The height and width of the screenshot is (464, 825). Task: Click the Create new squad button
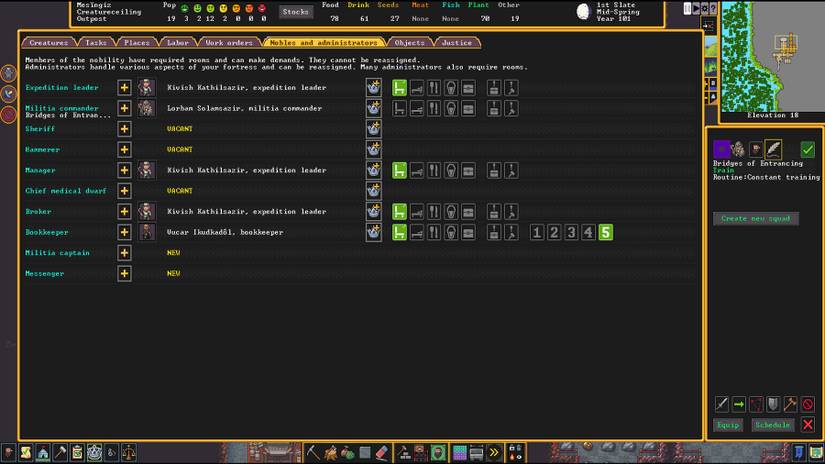coord(755,218)
